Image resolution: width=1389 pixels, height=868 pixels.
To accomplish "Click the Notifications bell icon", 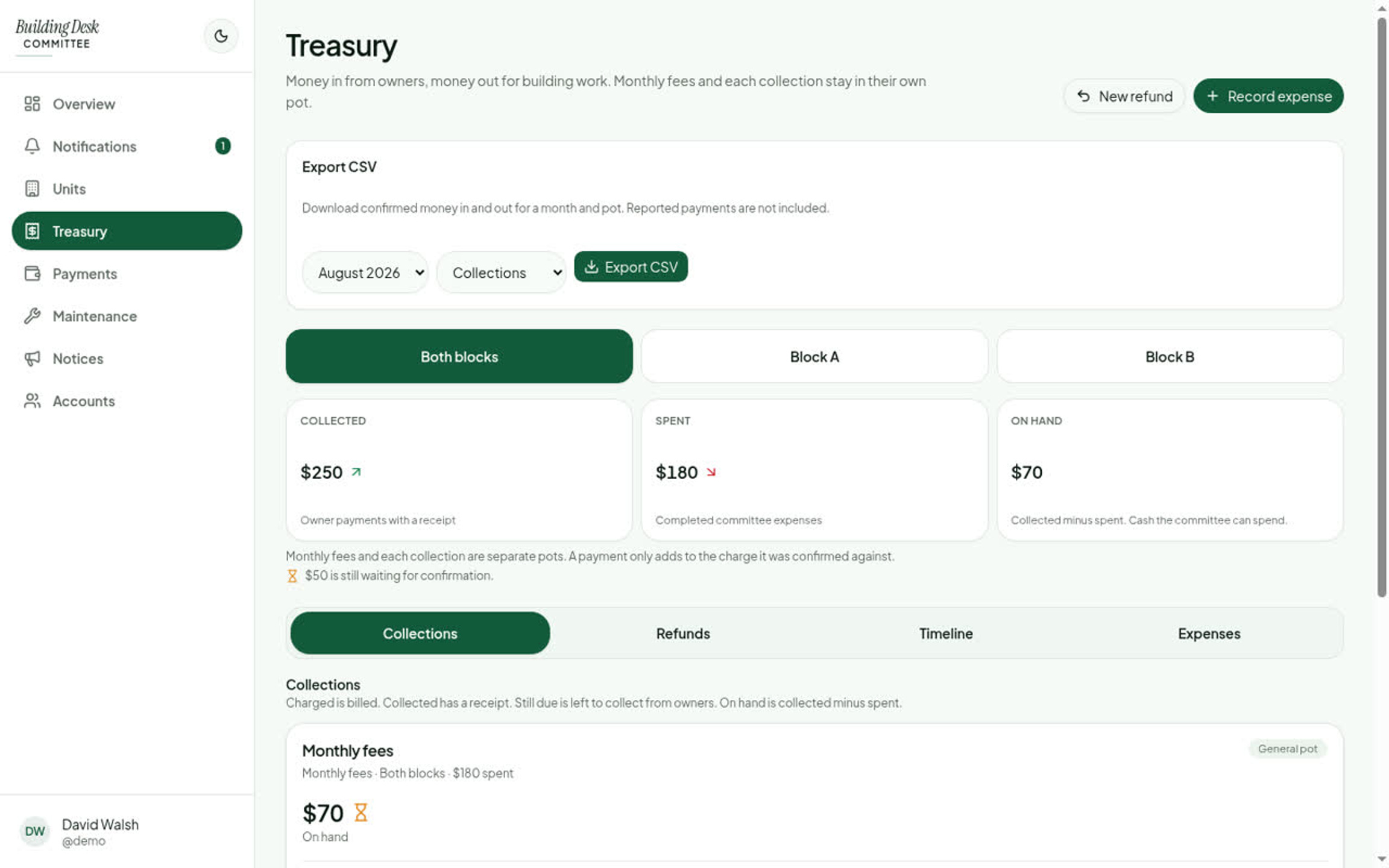I will 32,146.
